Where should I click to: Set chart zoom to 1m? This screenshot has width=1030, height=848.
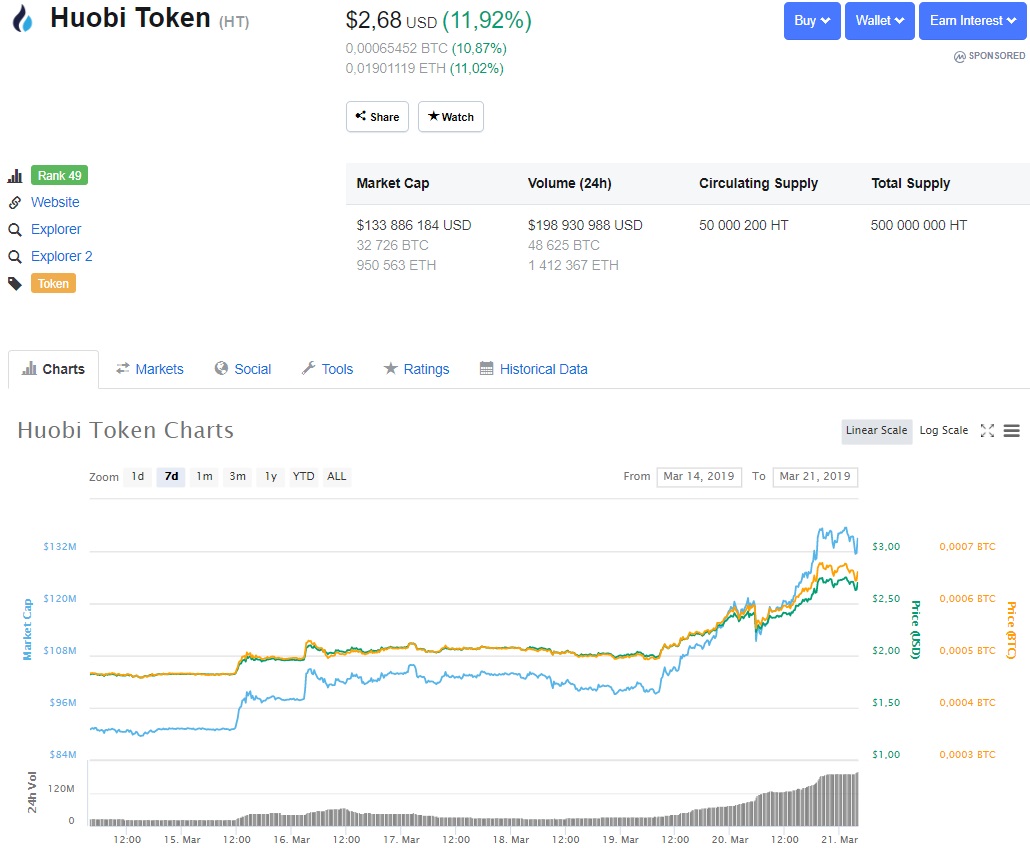point(204,477)
